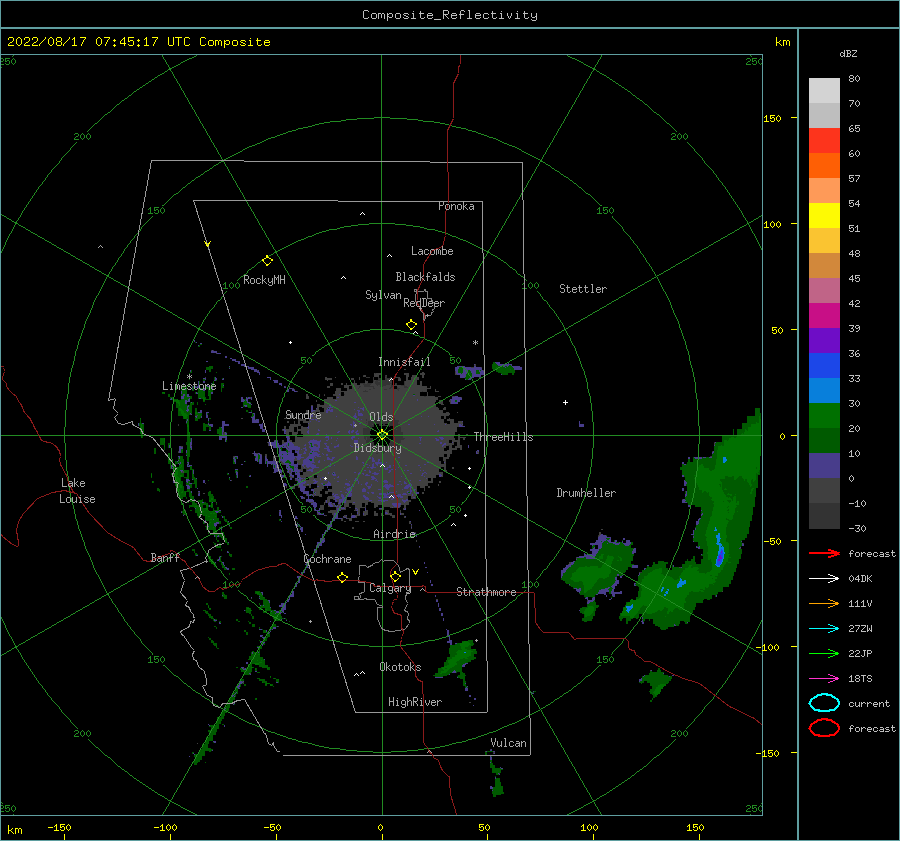Viewport: 900px width, 841px height.
Task: Click the red forecast ellipse icon
Action: tap(824, 728)
